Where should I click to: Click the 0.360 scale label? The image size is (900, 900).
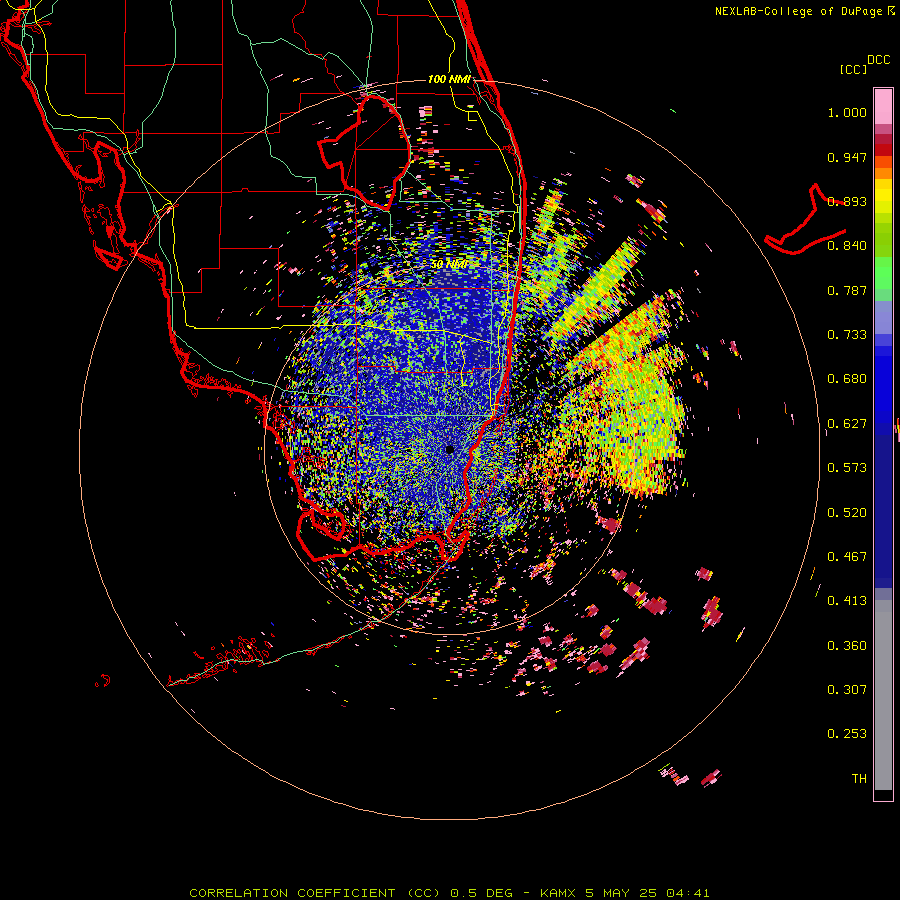click(x=847, y=646)
